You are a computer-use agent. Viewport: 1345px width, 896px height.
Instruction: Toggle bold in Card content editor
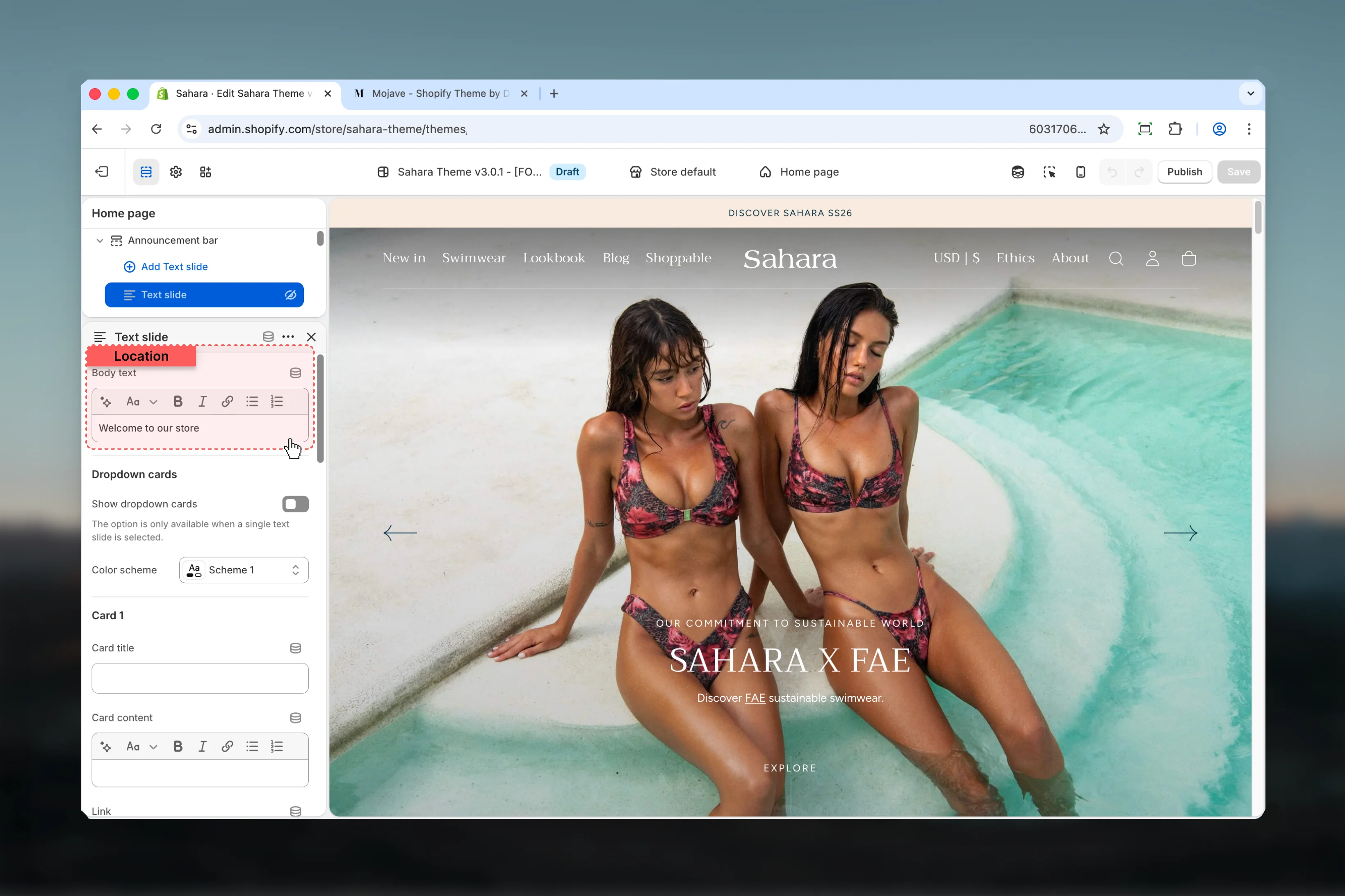click(178, 746)
